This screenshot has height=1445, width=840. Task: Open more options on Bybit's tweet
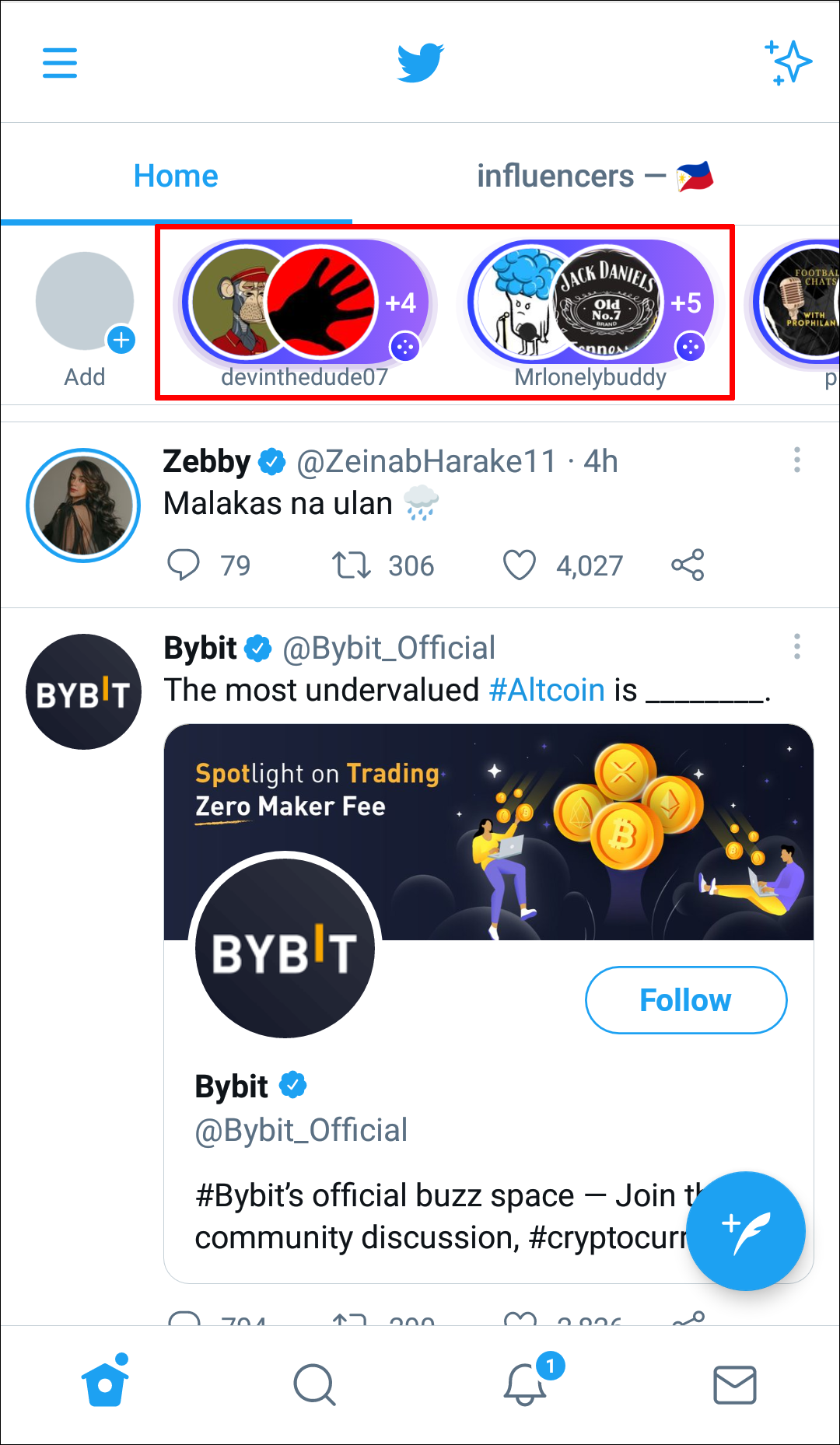pyautogui.click(x=796, y=646)
